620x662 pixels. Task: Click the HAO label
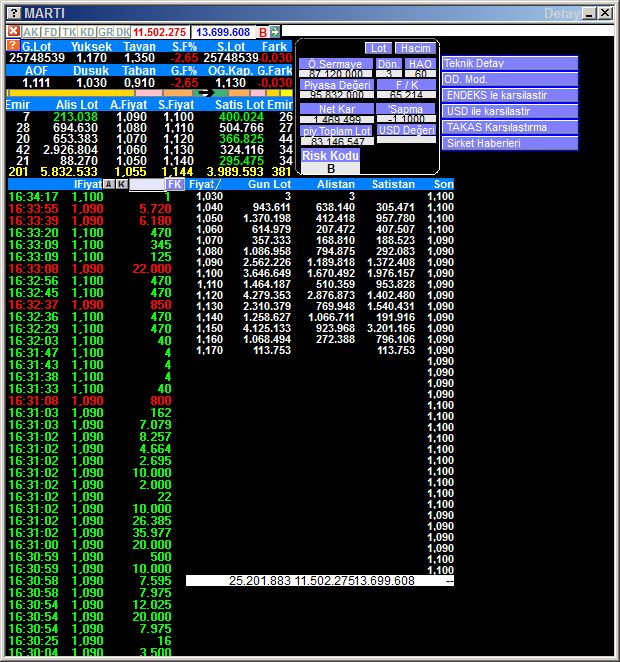coord(420,64)
